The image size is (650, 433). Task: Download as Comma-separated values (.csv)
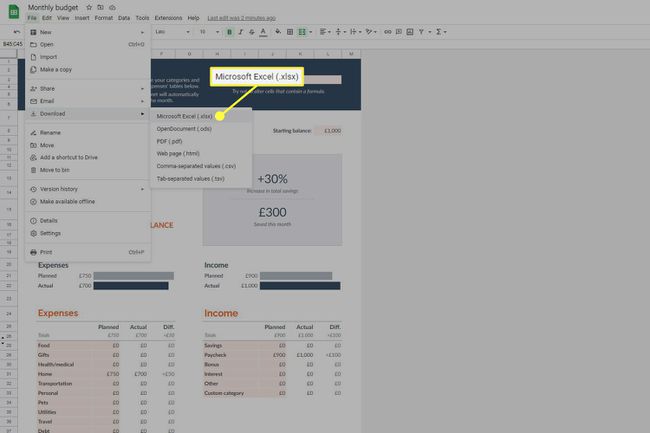[201, 166]
